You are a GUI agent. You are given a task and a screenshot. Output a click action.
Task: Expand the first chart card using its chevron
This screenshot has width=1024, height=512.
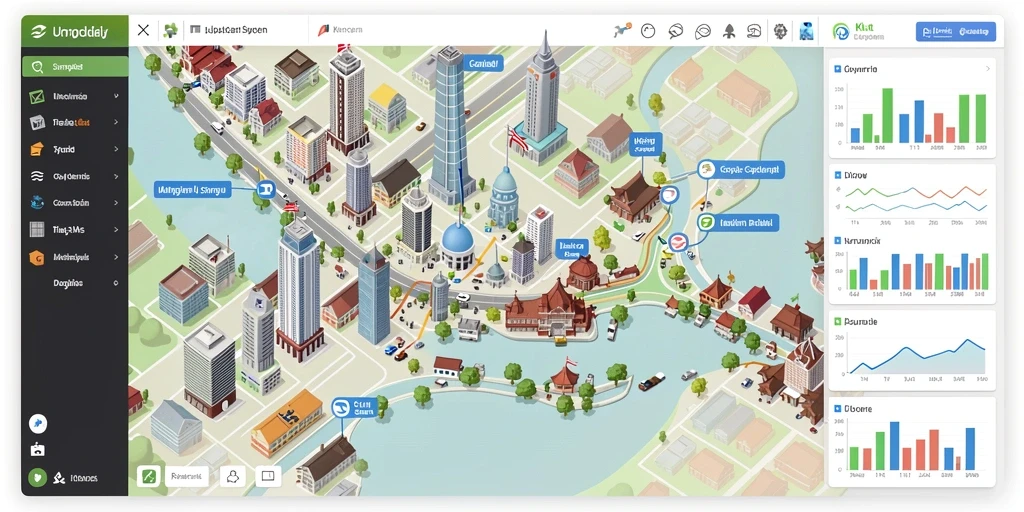[987, 69]
